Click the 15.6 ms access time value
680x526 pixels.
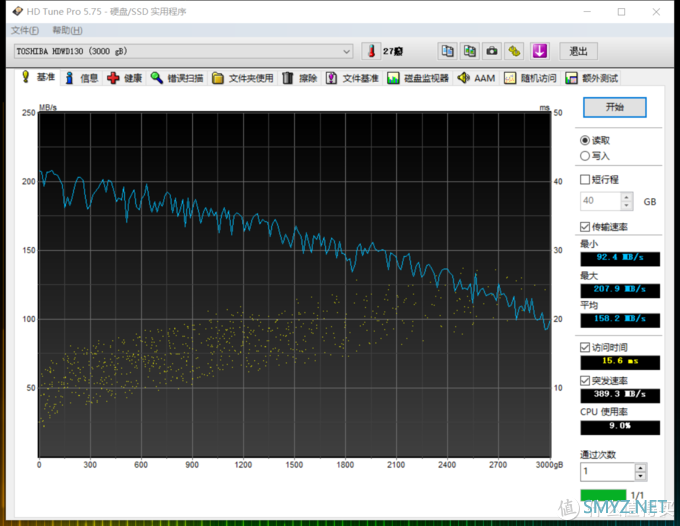point(620,362)
